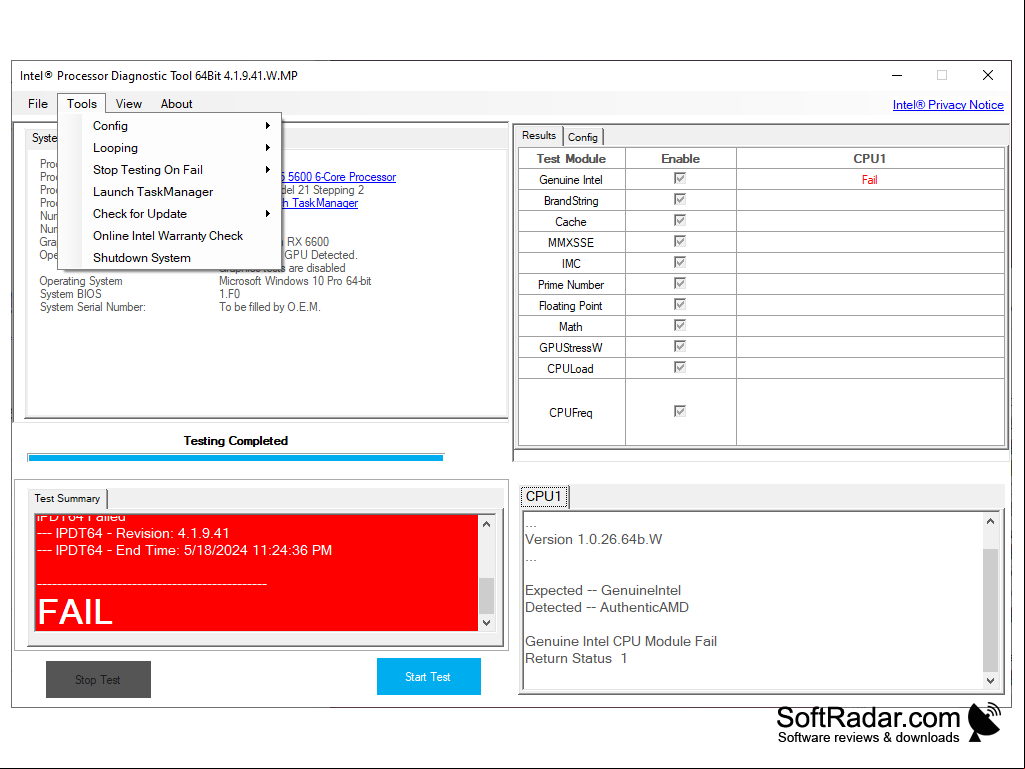Viewport: 1025px width, 769px height.
Task: Click the To be filled by O.E.M. value
Action: tap(269, 307)
